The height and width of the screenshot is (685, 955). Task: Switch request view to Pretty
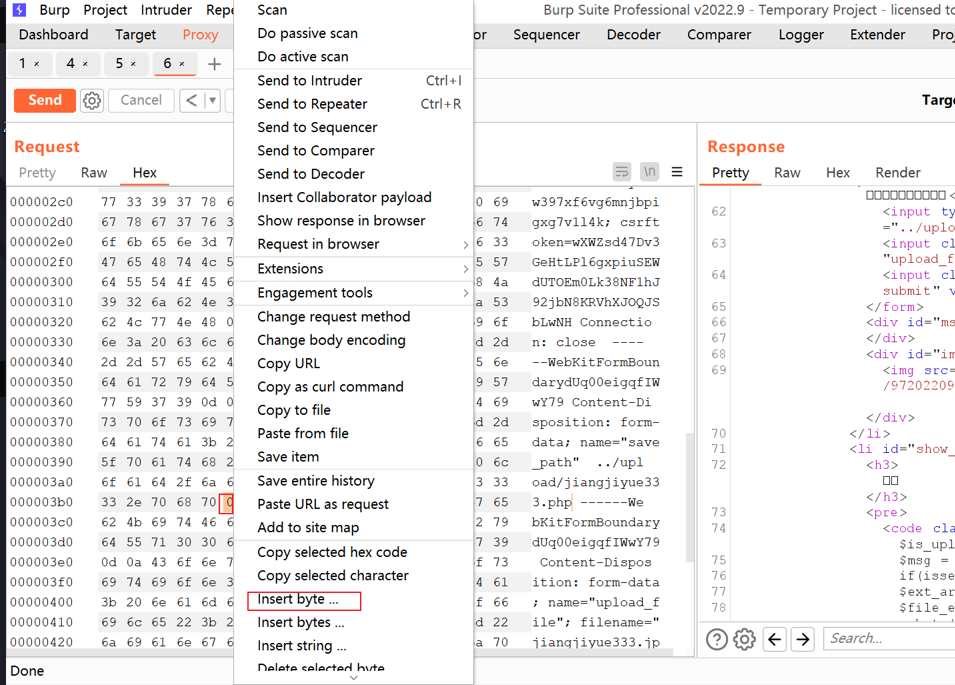(x=38, y=173)
